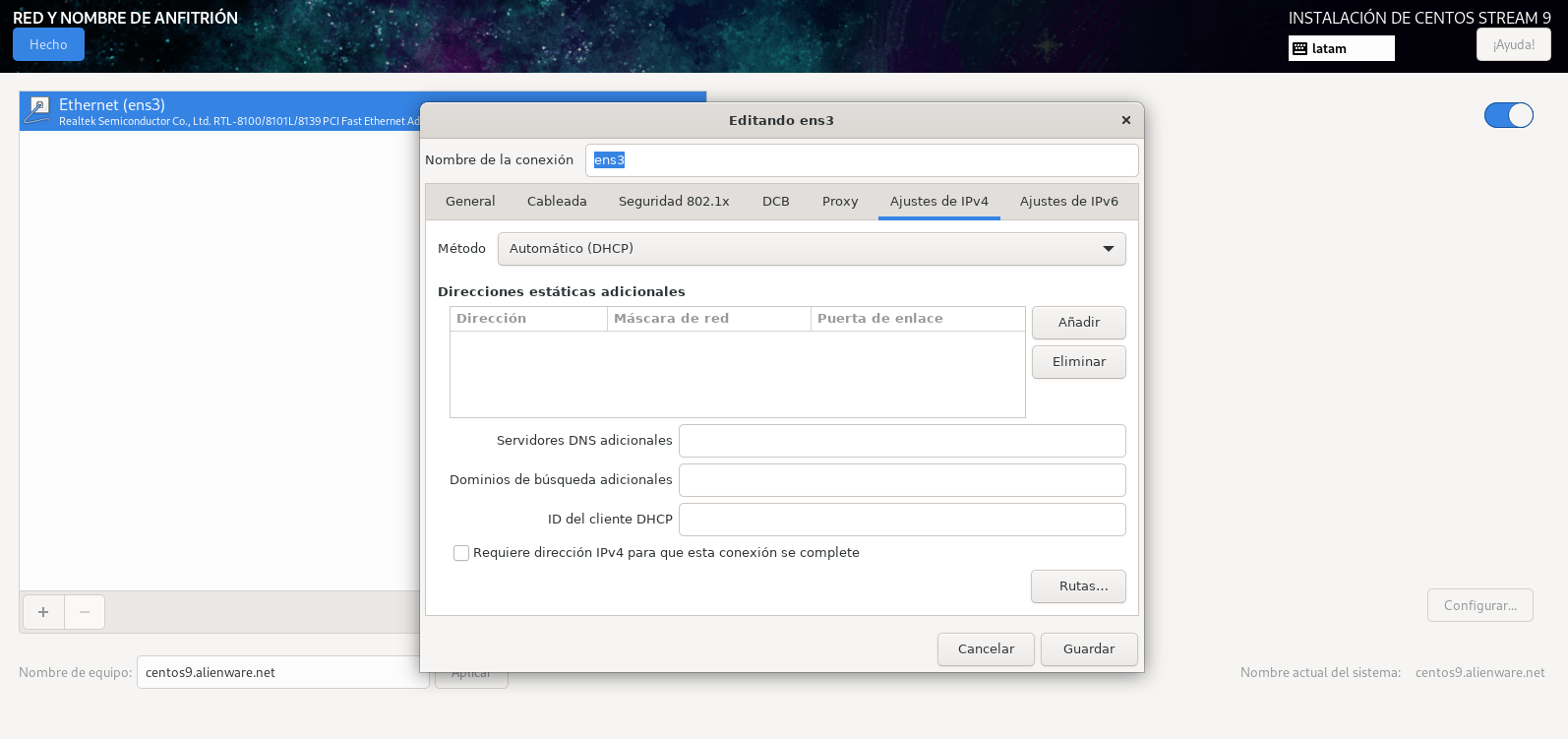Click the blue Hecho button

point(48,44)
